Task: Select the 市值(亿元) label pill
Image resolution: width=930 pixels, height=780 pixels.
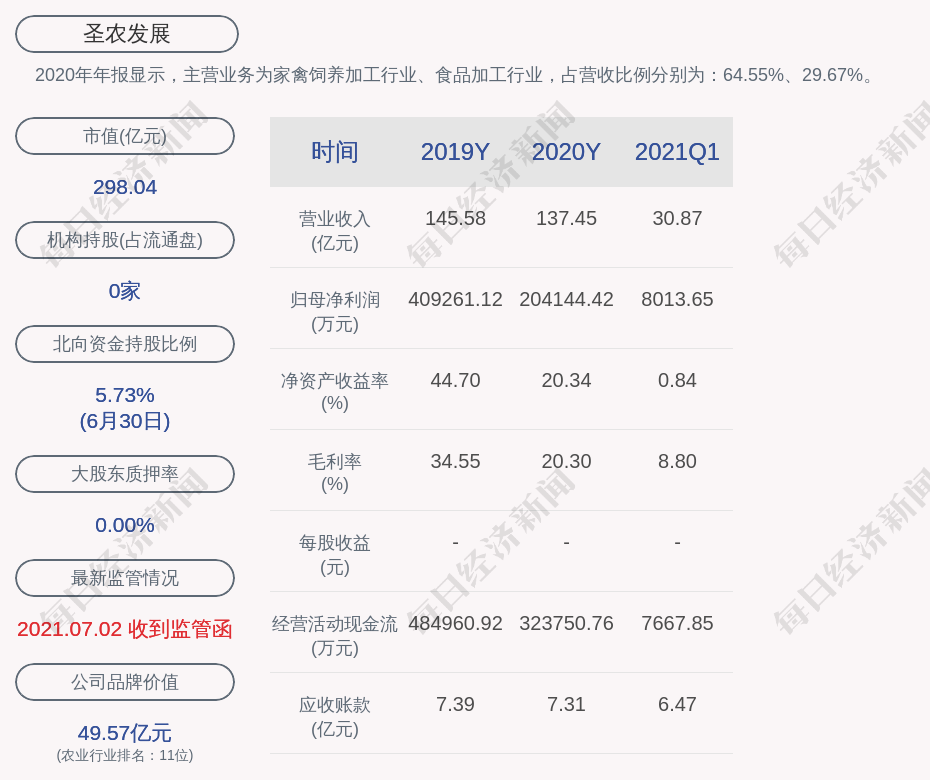Action: click(x=125, y=136)
